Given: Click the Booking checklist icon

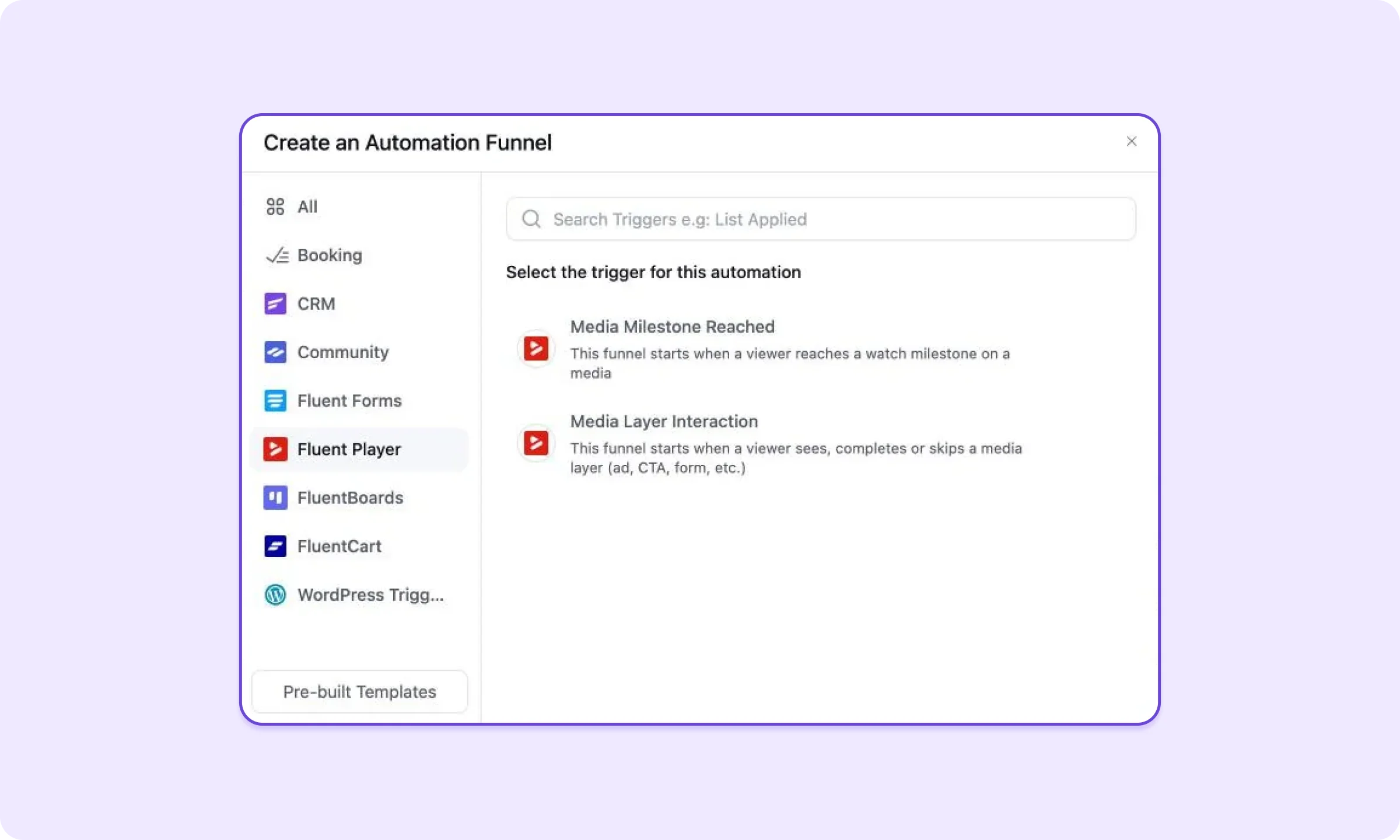Looking at the screenshot, I should tap(277, 255).
